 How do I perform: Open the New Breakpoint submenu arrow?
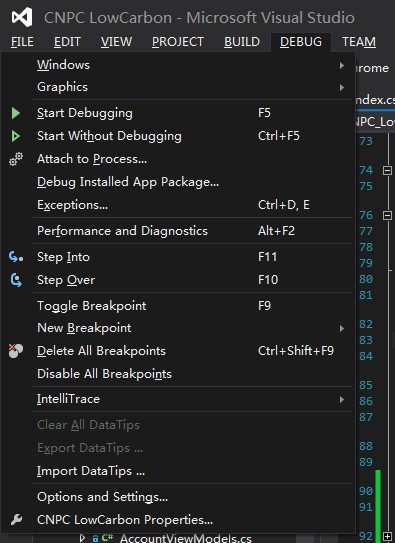(x=342, y=328)
